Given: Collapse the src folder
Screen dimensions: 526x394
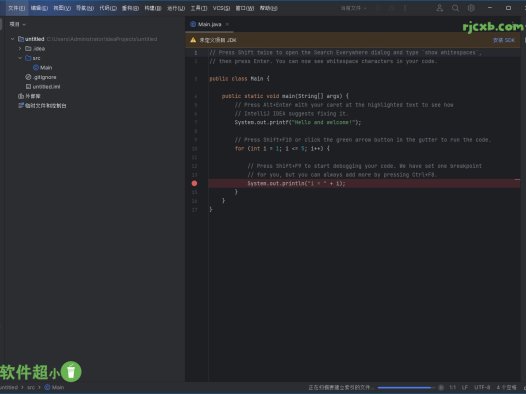Looking at the screenshot, I should 20,58.
